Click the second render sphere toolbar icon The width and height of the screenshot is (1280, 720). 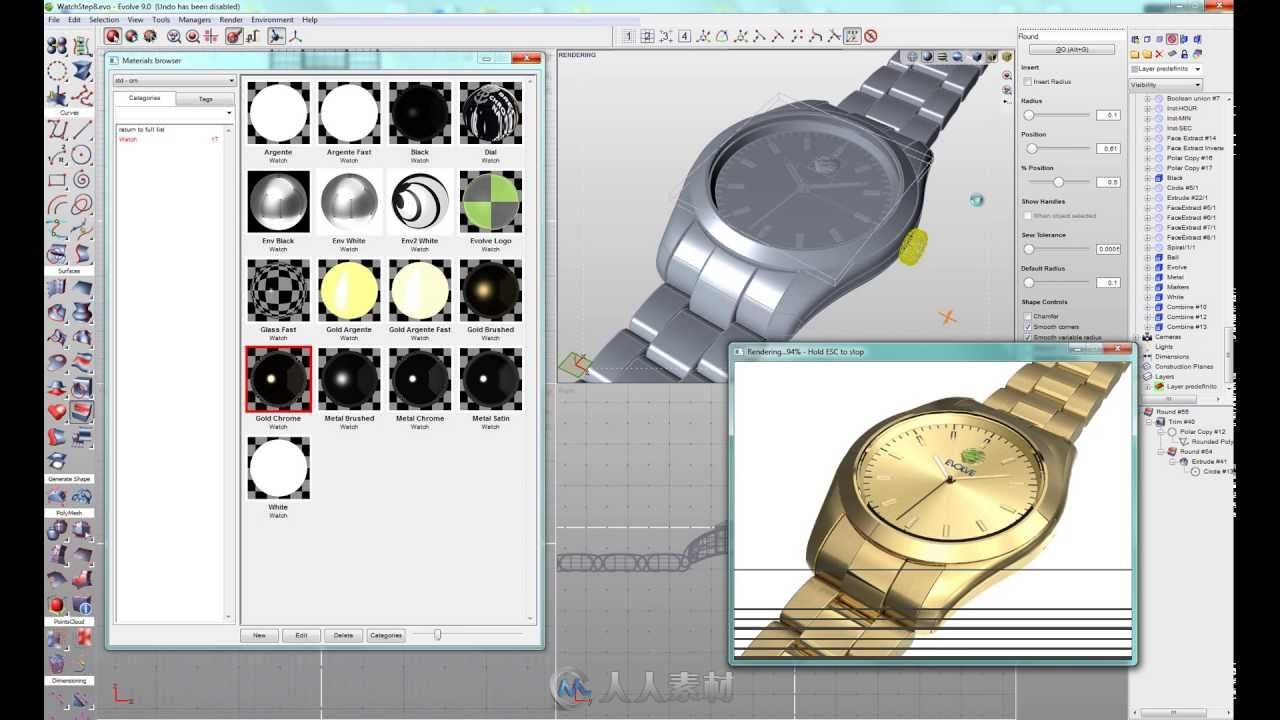[132, 36]
